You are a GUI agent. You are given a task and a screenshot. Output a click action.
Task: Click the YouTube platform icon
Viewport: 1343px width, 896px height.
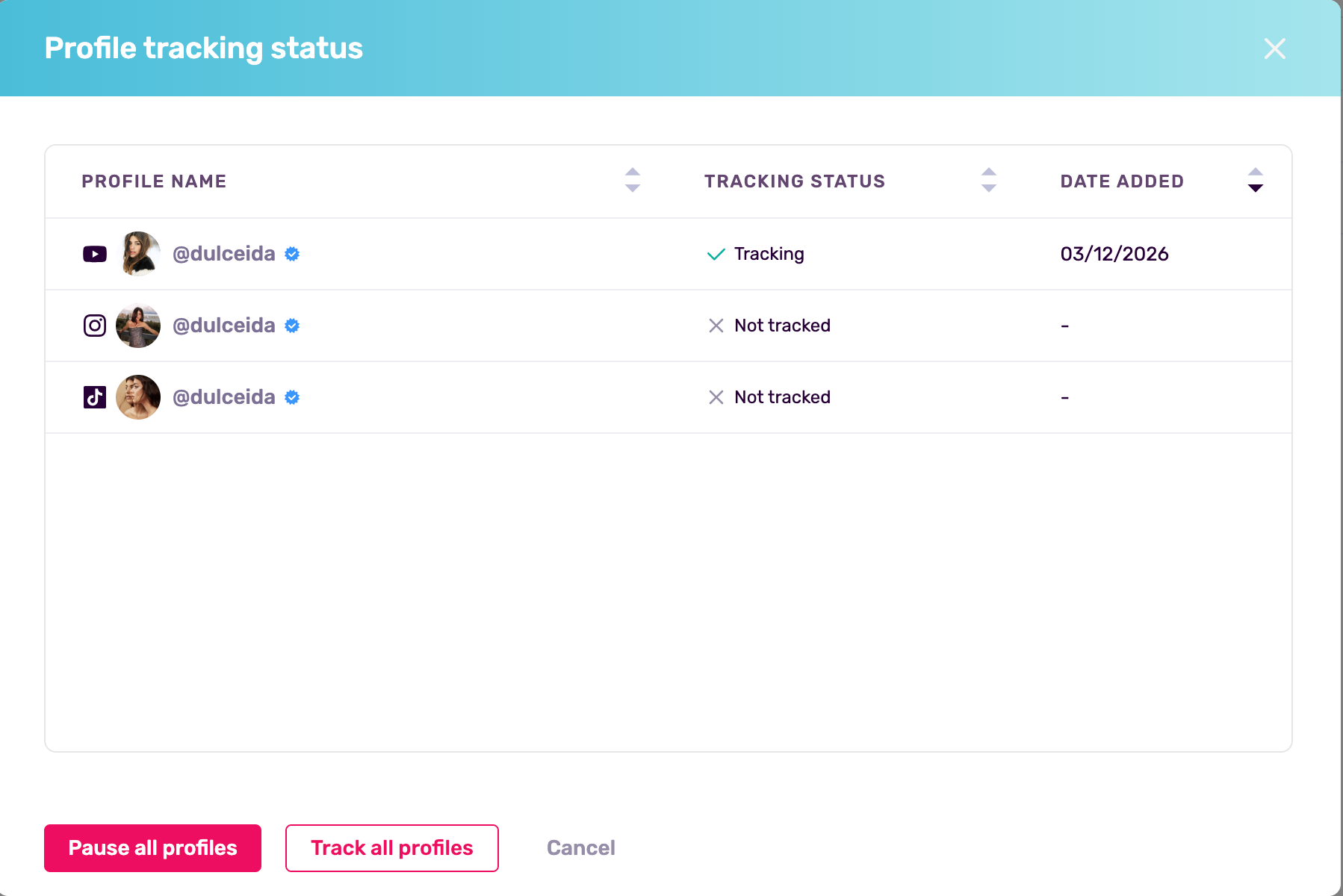tap(95, 254)
